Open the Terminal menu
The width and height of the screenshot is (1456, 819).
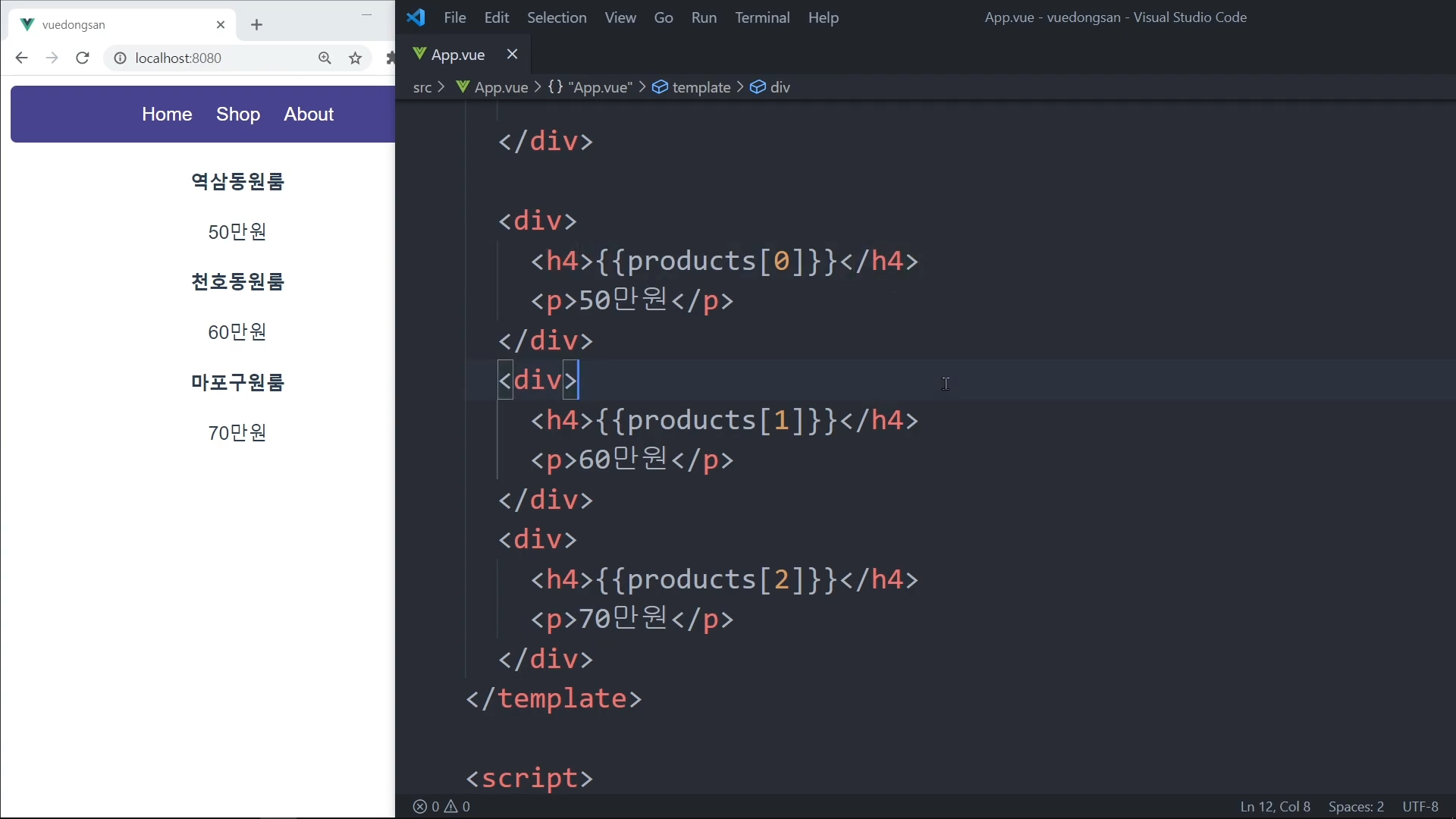click(x=761, y=17)
